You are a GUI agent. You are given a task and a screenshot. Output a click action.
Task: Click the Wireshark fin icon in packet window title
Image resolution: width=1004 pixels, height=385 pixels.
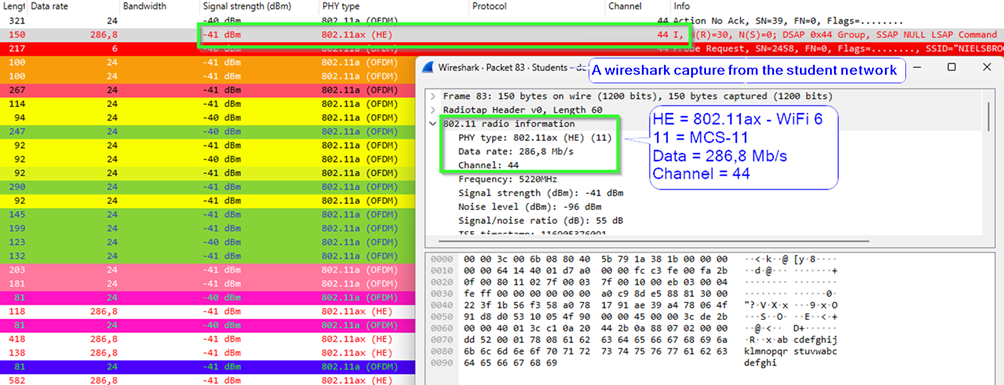pyautogui.click(x=429, y=67)
